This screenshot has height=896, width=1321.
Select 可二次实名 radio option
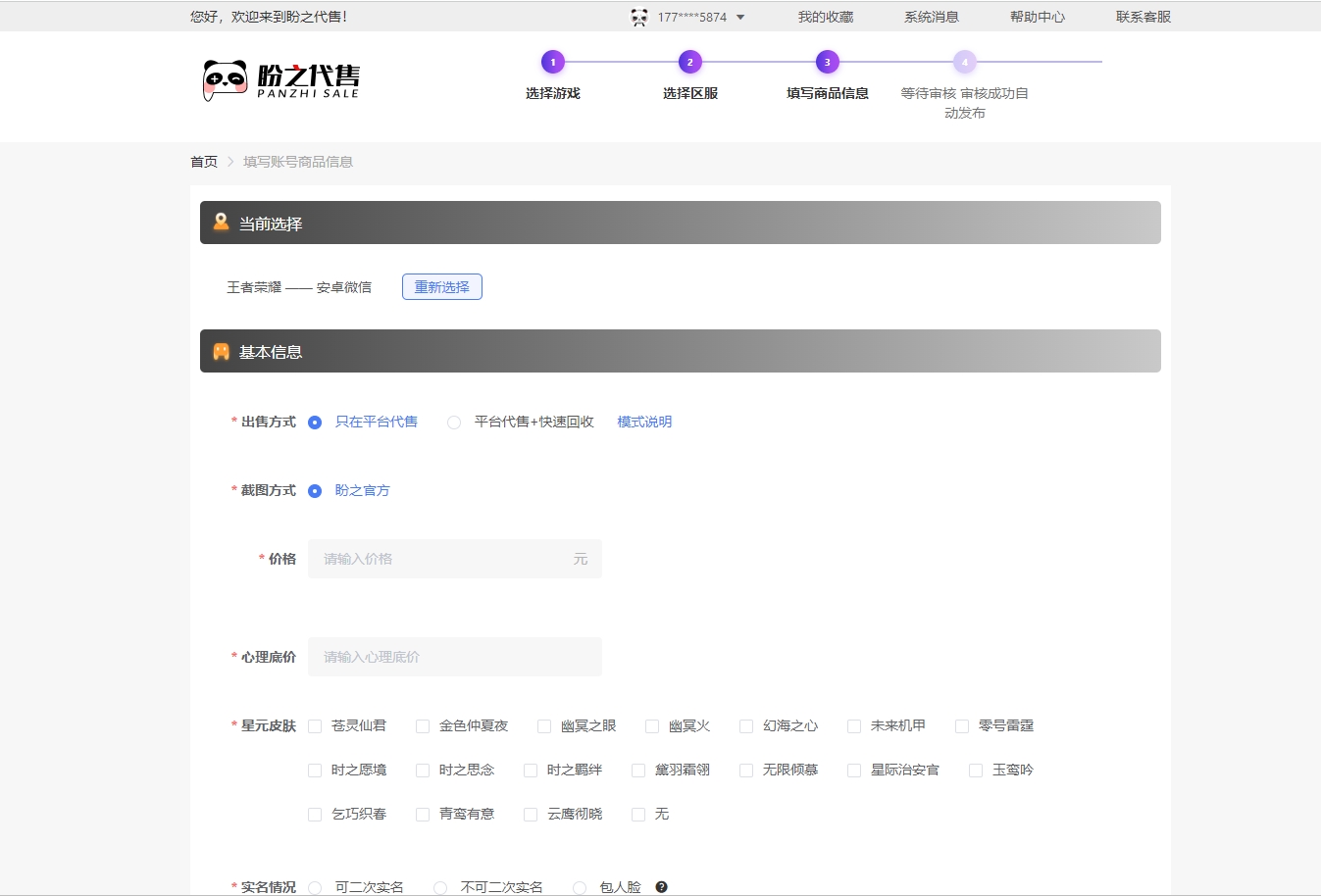coord(315,888)
